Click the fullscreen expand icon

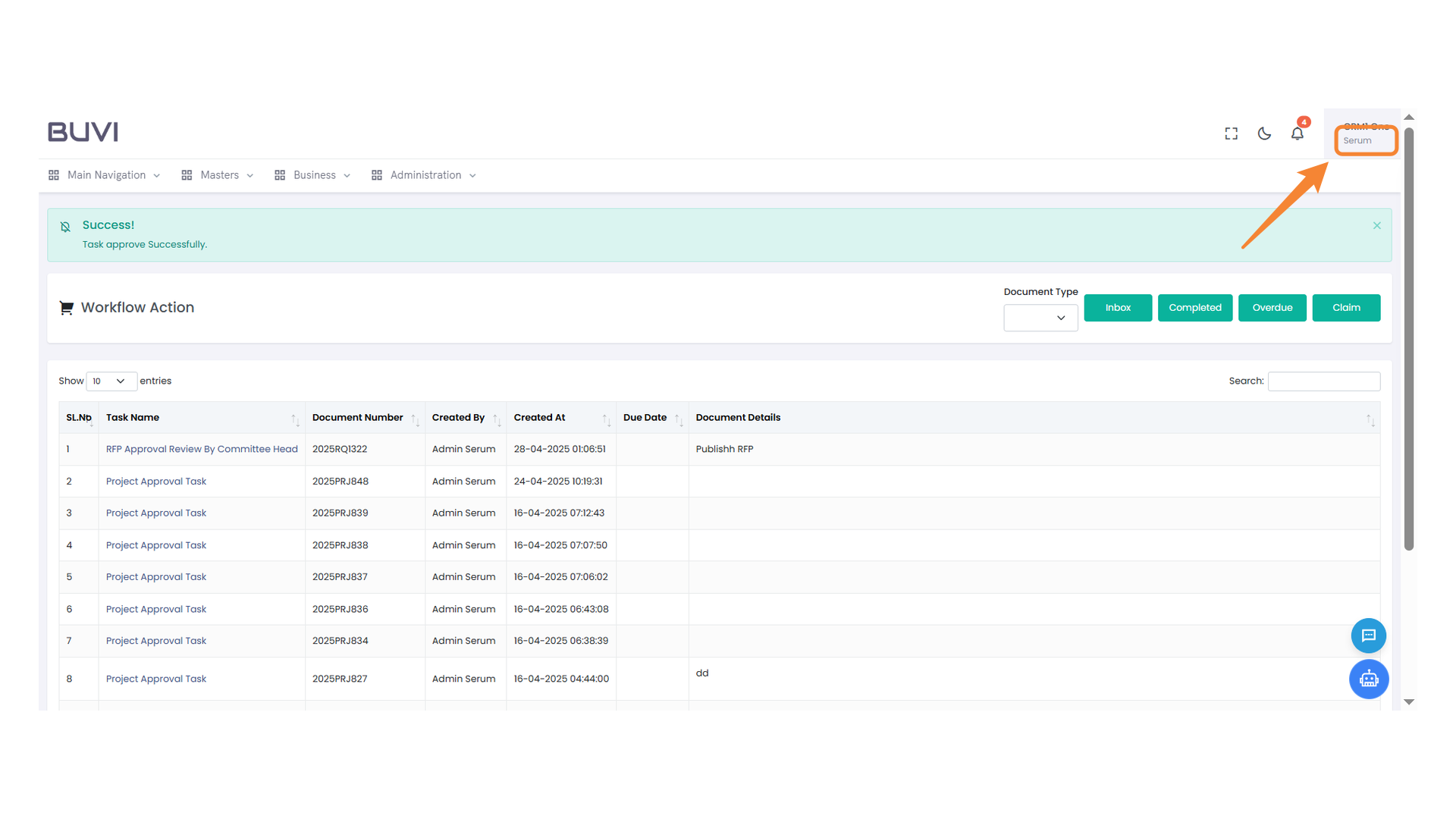pyautogui.click(x=1231, y=133)
